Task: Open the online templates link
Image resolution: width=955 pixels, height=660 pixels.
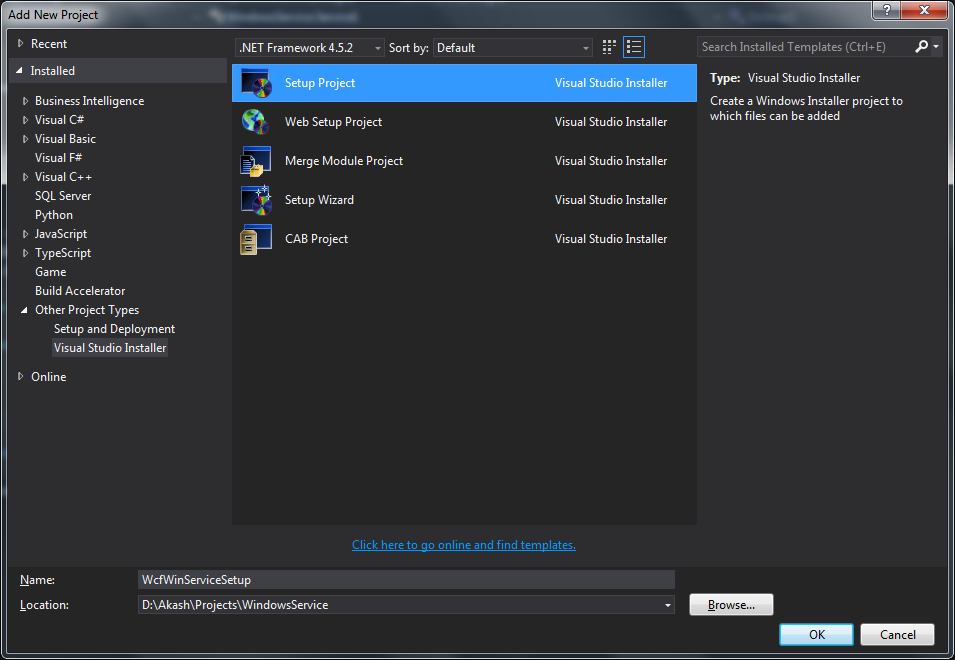Action: tap(463, 544)
